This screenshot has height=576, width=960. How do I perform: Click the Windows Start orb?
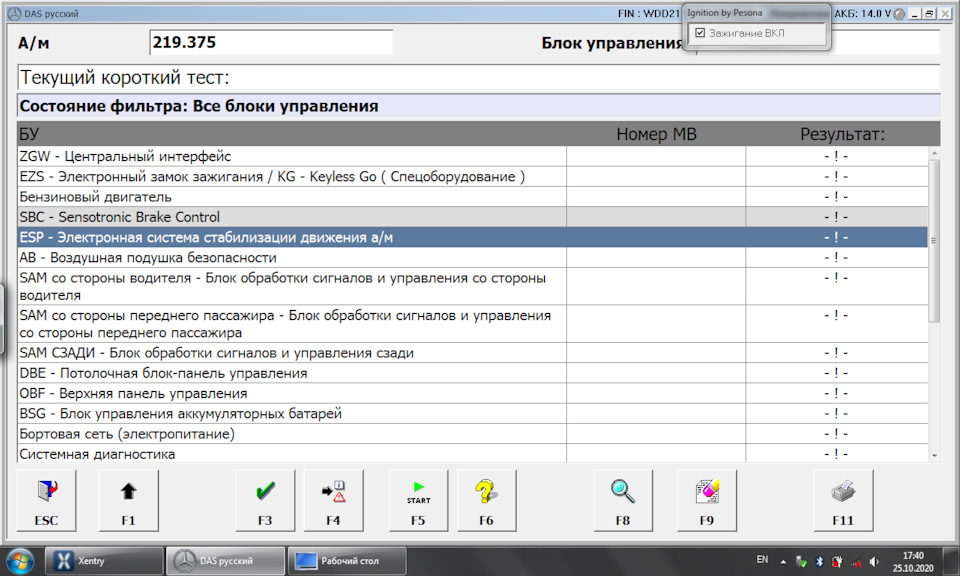point(20,561)
